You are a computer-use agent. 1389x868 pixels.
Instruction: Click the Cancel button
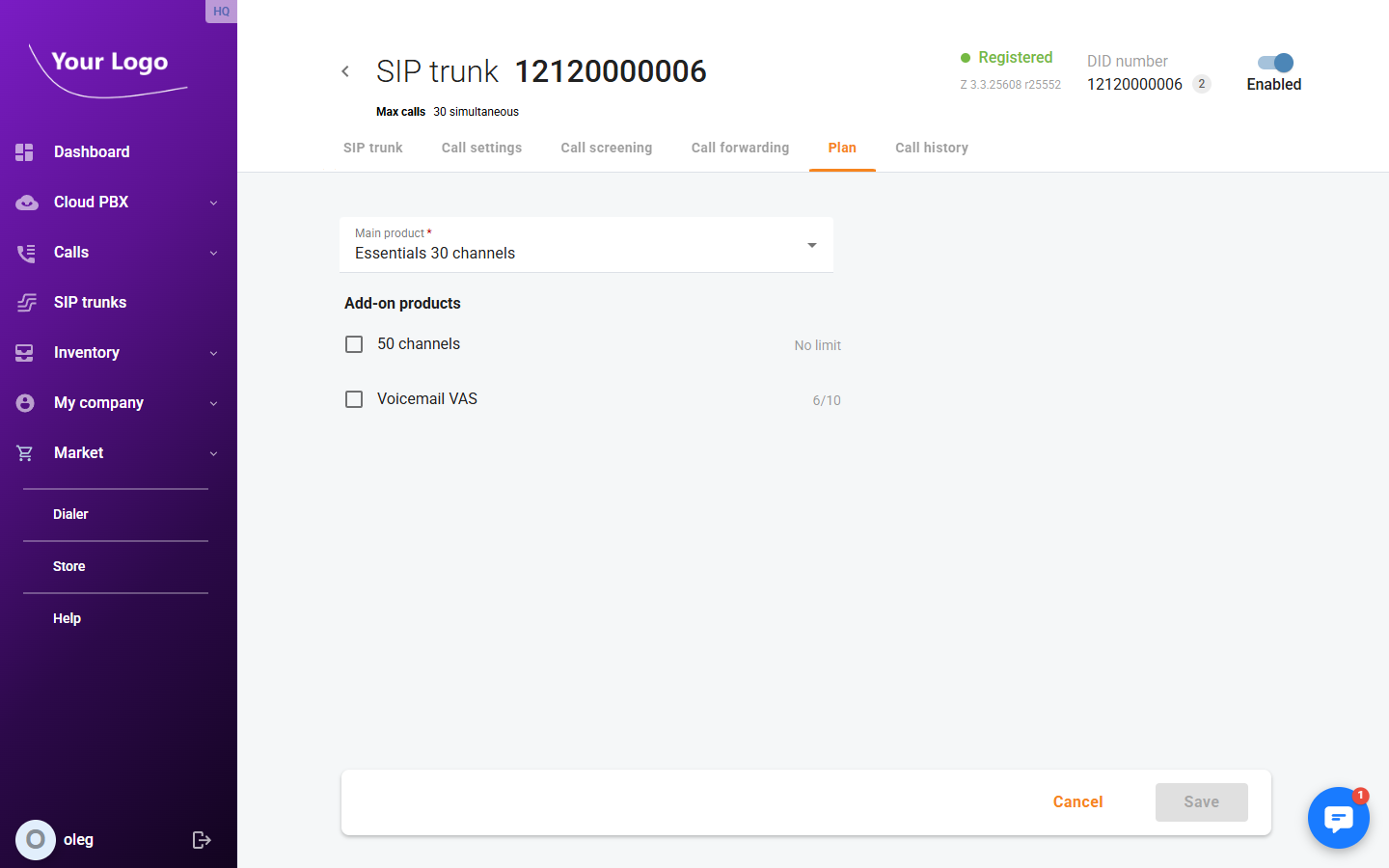tap(1077, 802)
